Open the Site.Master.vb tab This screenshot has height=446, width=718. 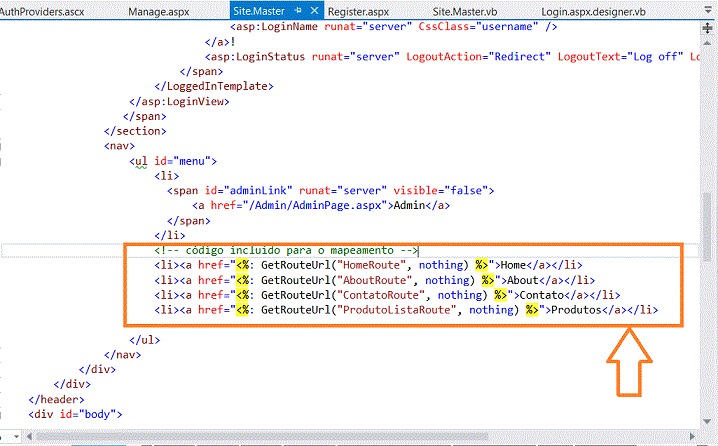click(465, 12)
